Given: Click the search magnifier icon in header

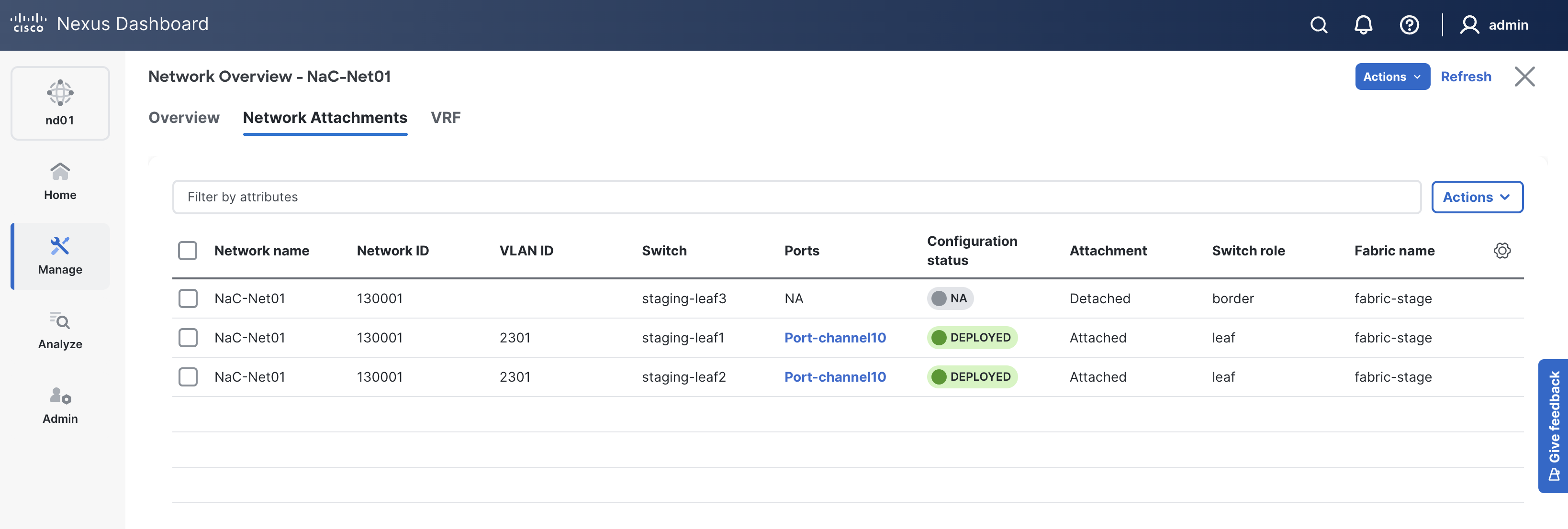Looking at the screenshot, I should (1319, 25).
